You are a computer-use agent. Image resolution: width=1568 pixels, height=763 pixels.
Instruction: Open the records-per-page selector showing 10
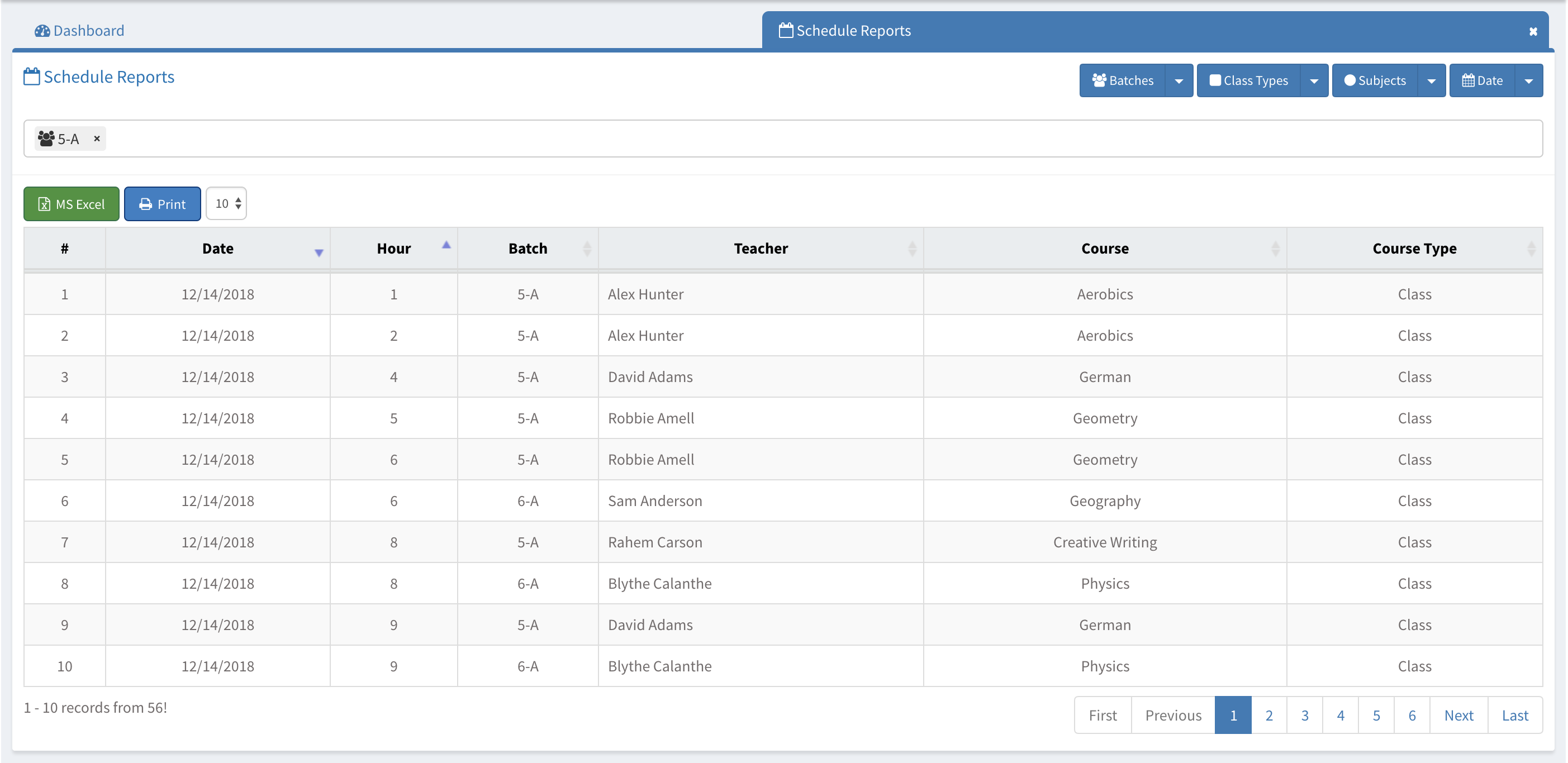[x=226, y=203]
